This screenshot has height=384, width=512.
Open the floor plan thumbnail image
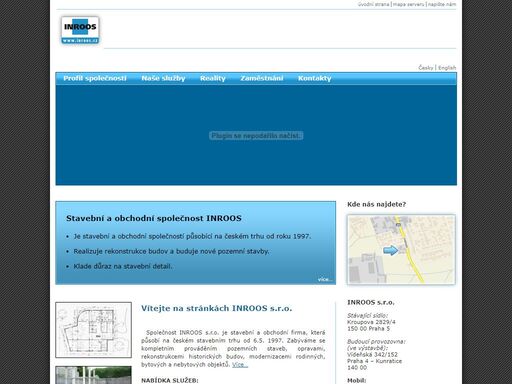click(93, 330)
